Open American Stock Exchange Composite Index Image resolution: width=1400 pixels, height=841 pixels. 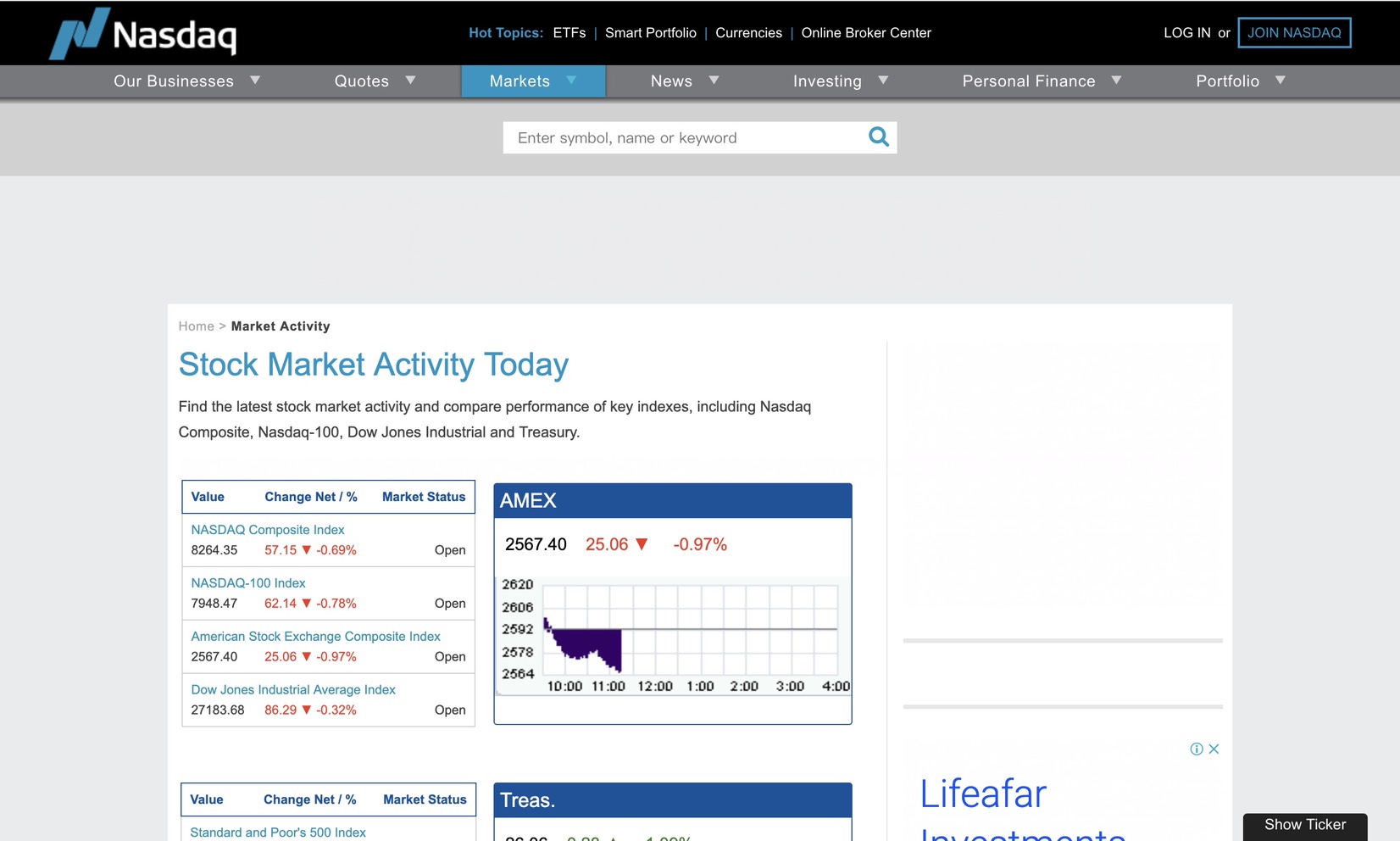click(x=315, y=637)
